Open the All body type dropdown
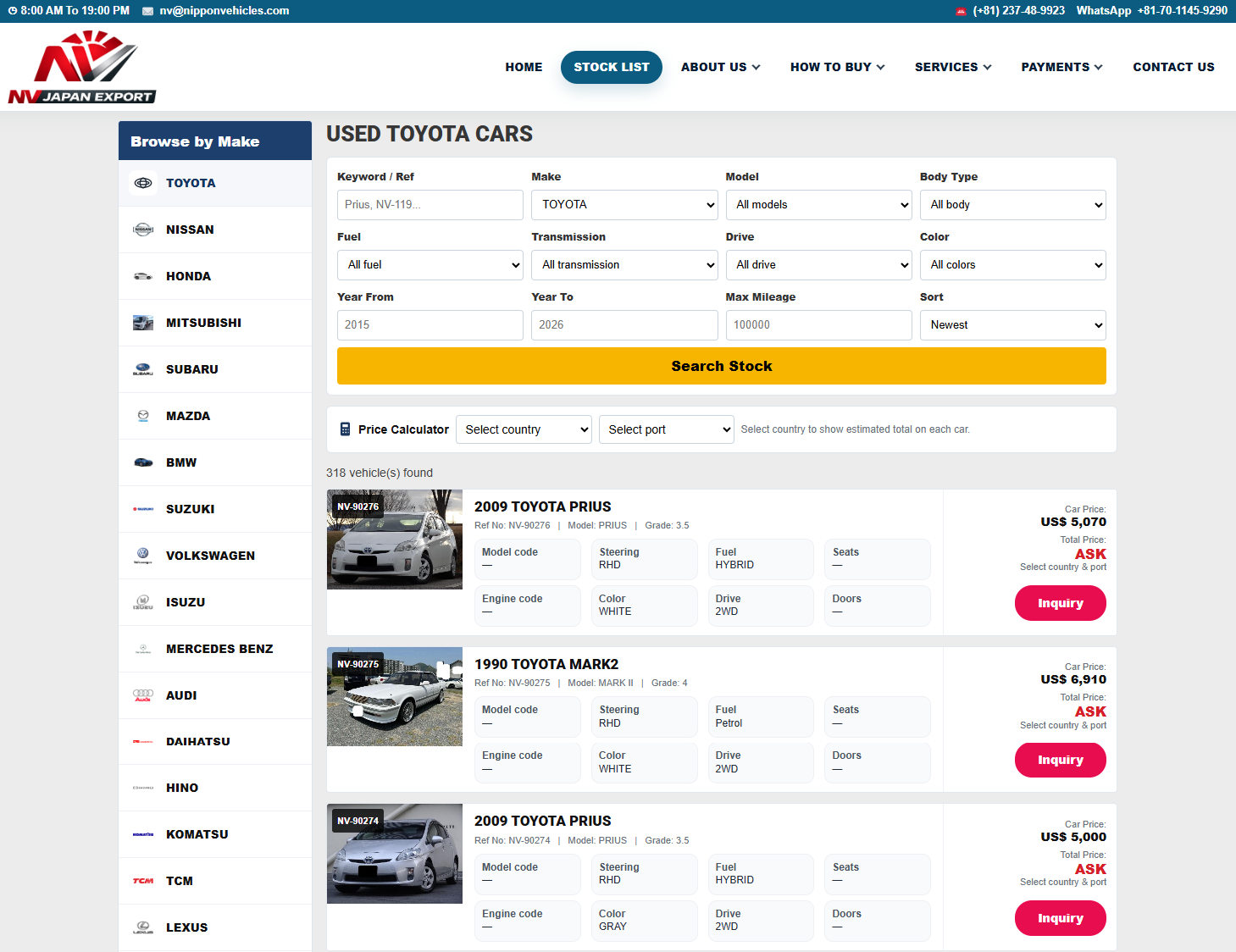Viewport: 1236px width, 952px height. tap(1013, 205)
